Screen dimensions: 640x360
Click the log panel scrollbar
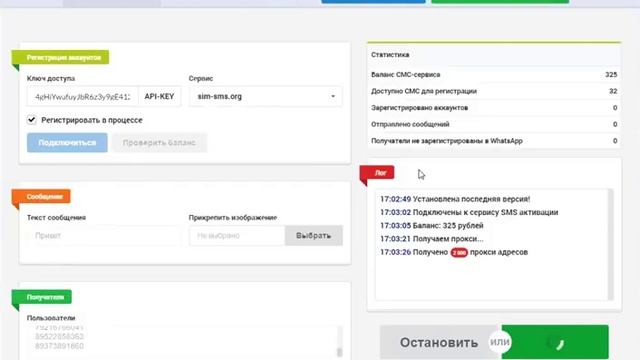pyautogui.click(x=611, y=245)
